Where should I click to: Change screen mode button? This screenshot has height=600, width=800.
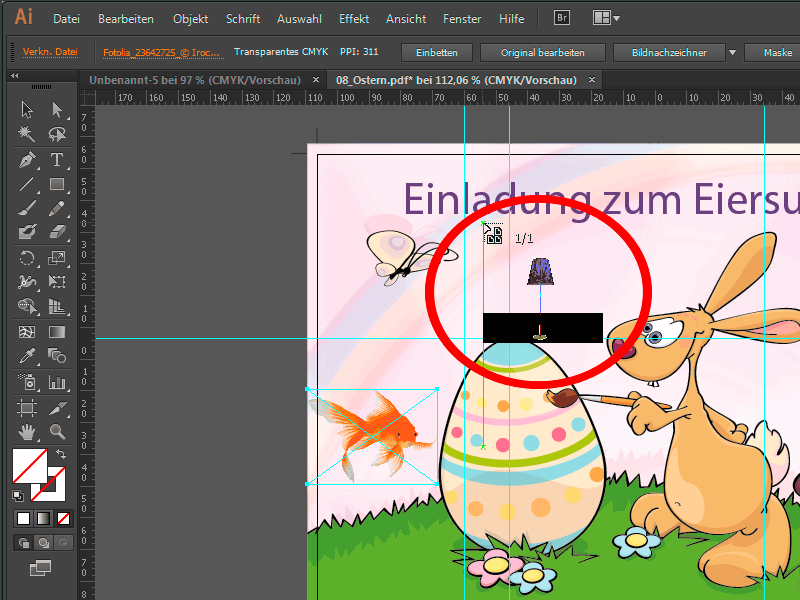coord(41,568)
